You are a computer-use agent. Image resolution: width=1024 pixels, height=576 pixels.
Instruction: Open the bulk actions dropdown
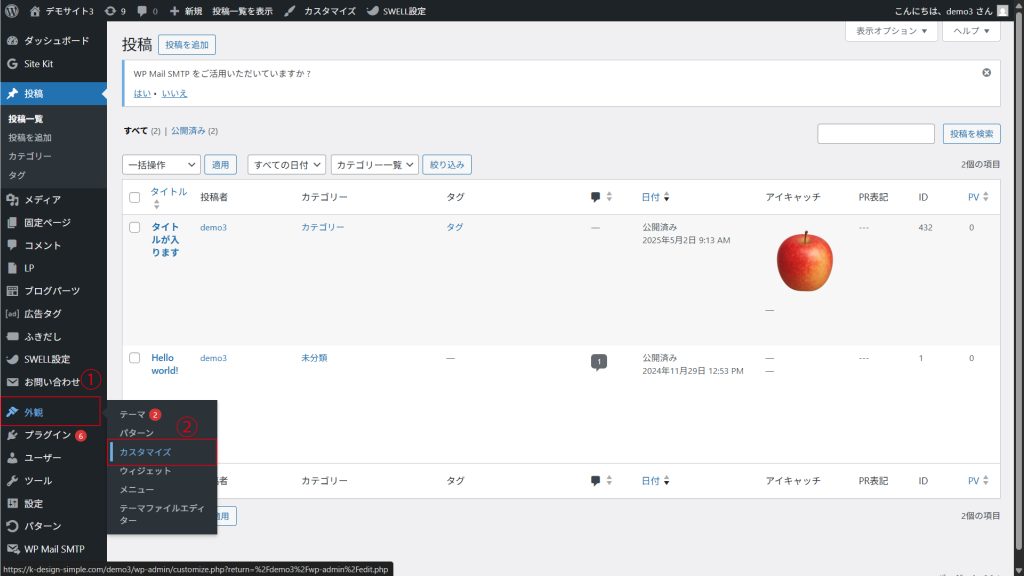tap(161, 164)
